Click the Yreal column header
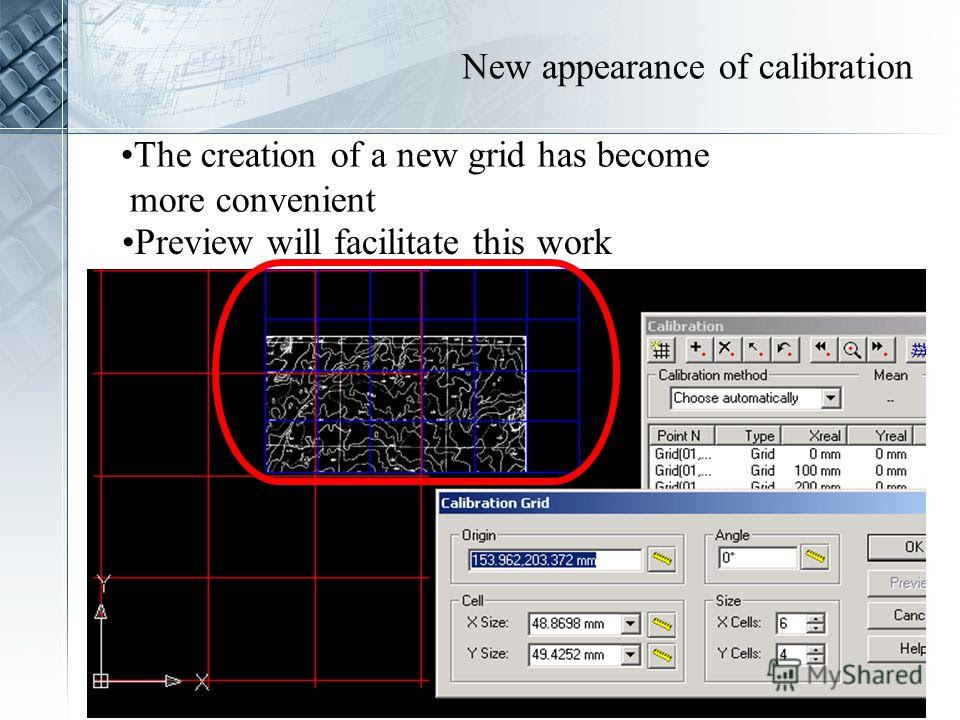This screenshot has height=720, width=960. tap(881, 435)
